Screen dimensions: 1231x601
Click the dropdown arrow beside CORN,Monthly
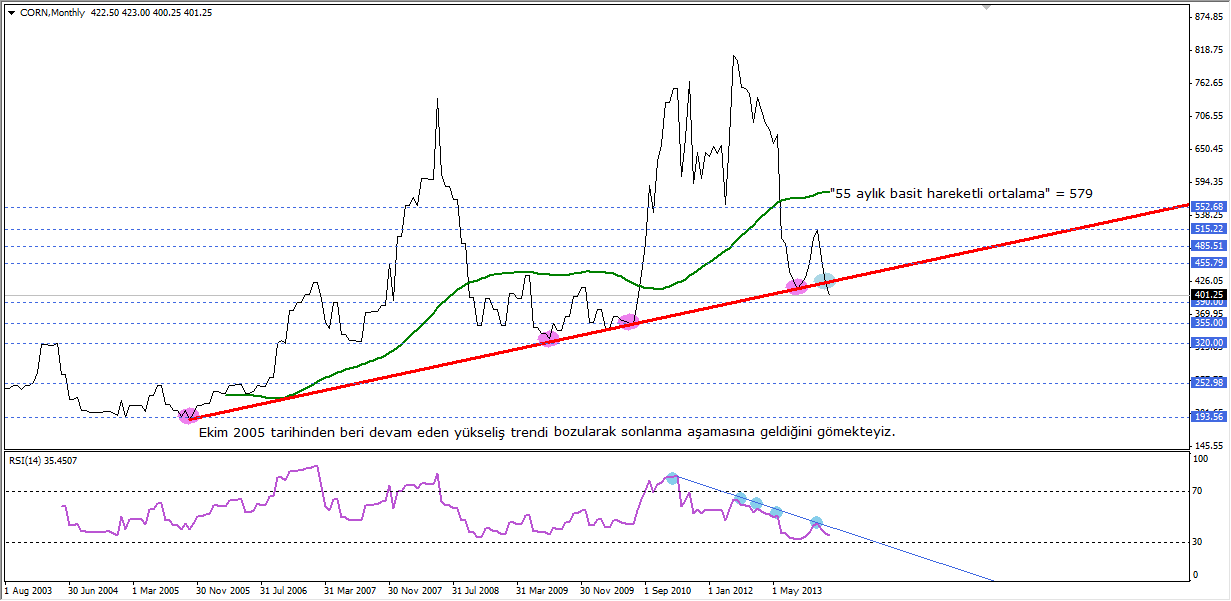click(10, 12)
